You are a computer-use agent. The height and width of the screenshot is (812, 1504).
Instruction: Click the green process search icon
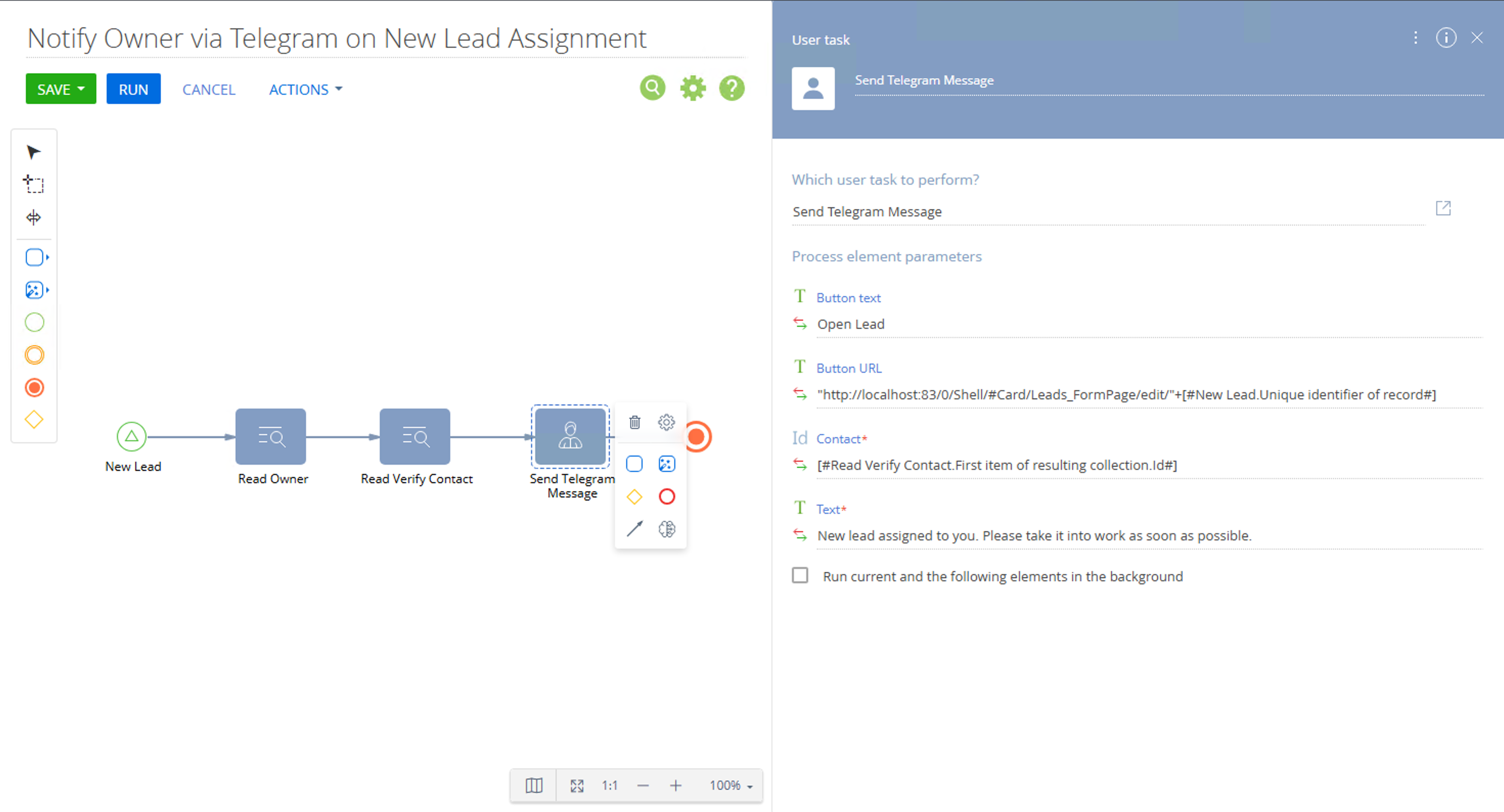point(652,88)
